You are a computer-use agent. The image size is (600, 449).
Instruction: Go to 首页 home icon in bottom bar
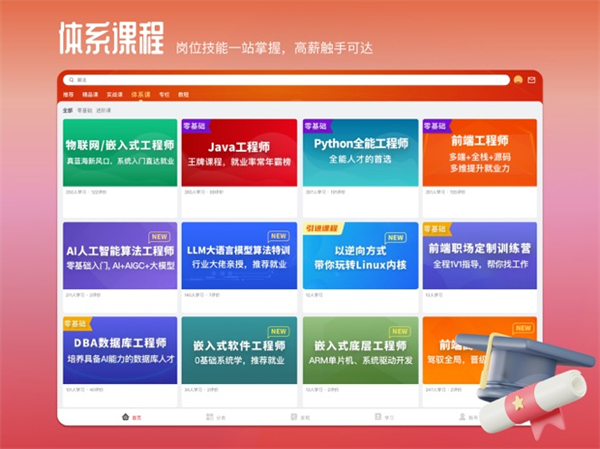(125, 415)
